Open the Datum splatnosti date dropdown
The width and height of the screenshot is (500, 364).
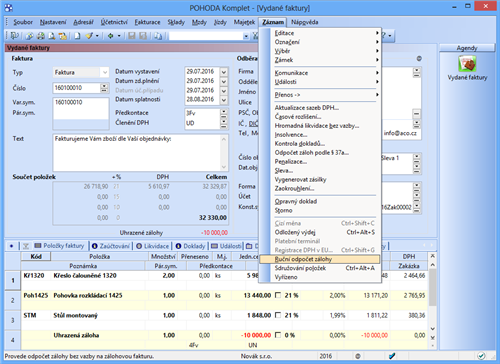224,100
